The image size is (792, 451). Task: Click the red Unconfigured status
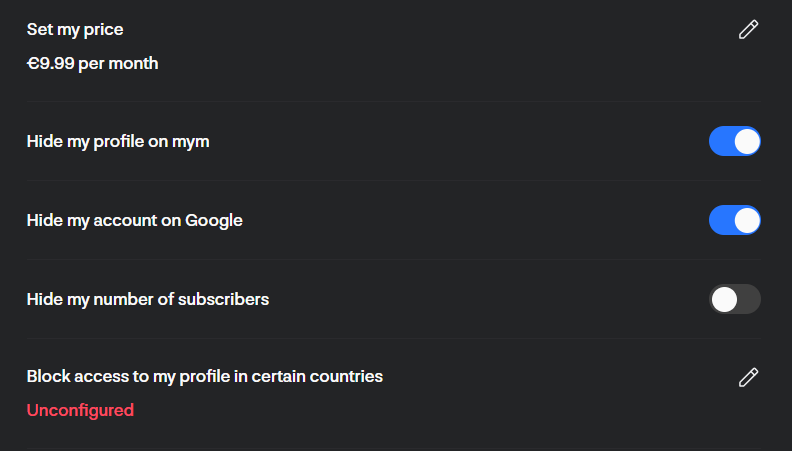pyautogui.click(x=80, y=410)
